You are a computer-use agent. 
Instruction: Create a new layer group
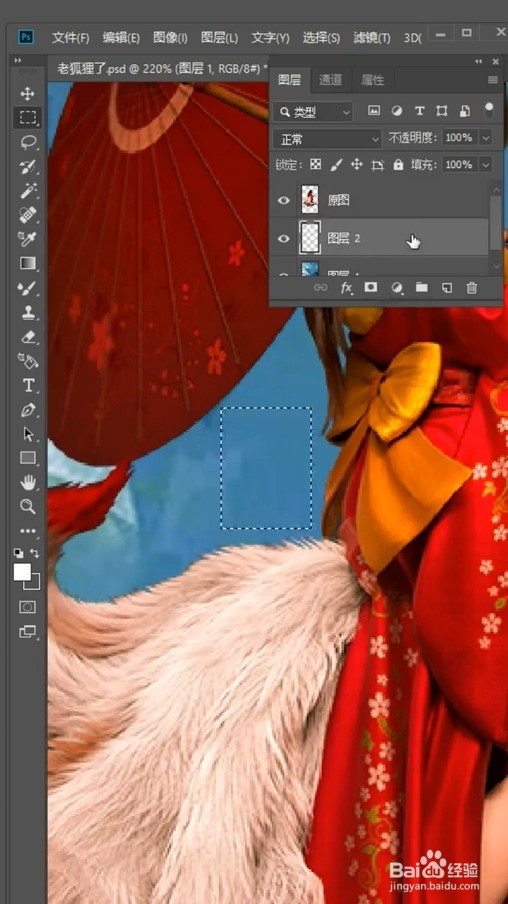422,288
